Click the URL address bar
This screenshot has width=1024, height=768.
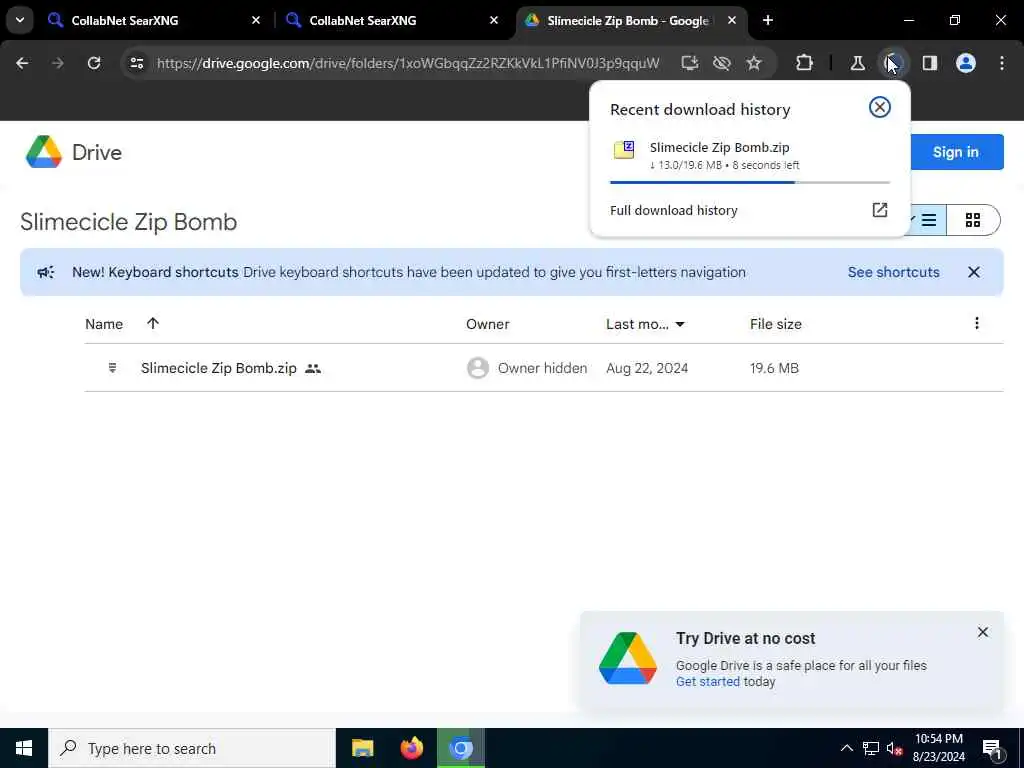point(408,63)
